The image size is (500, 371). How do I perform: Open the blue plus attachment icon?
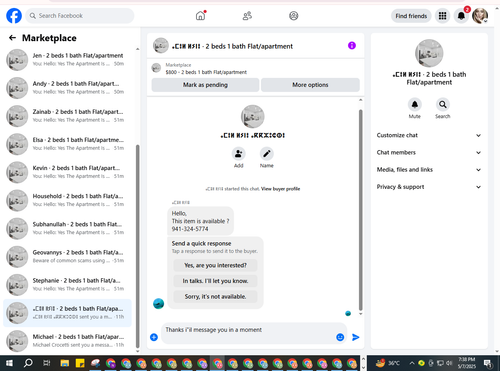(154, 337)
